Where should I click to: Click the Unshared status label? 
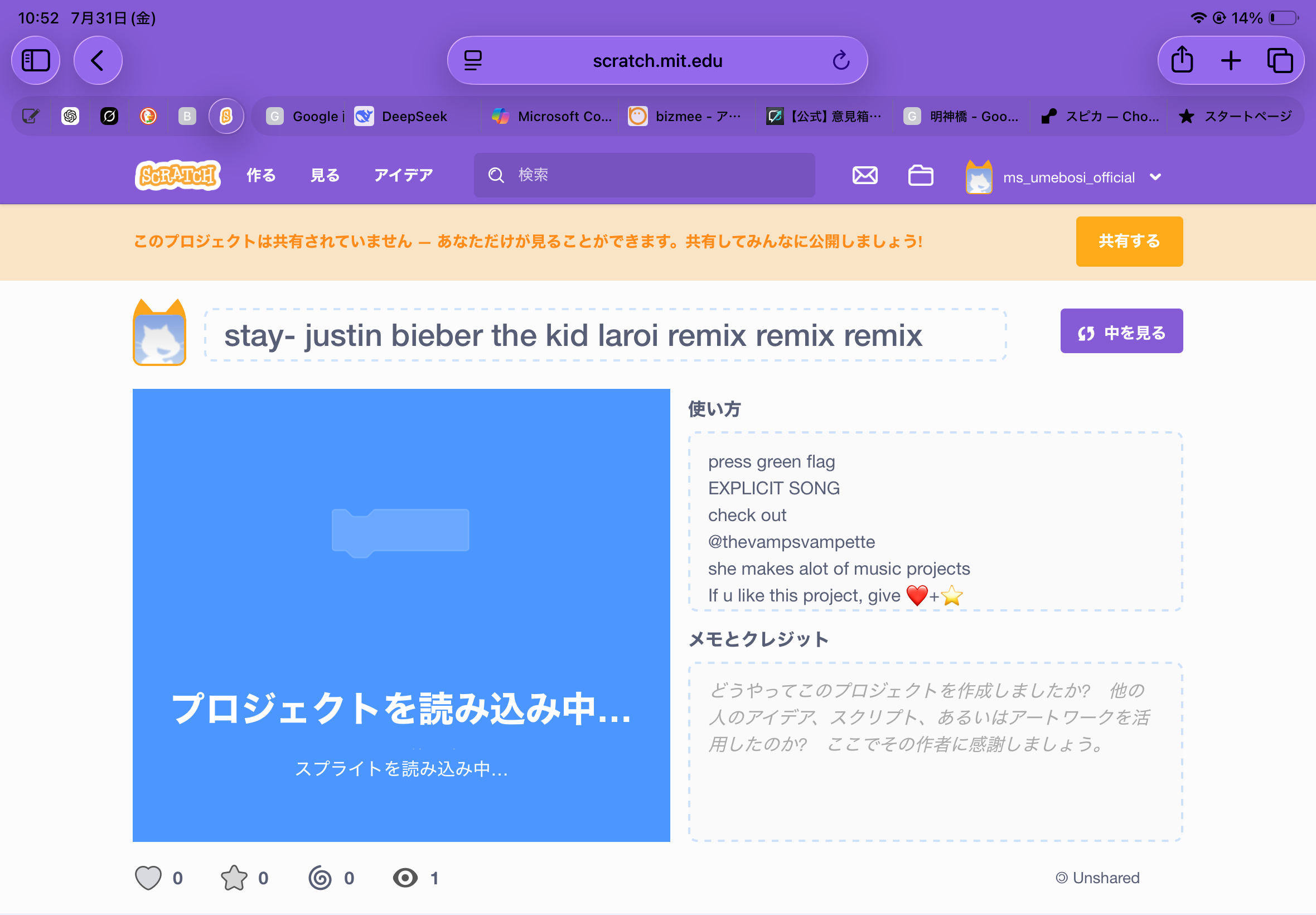[x=1099, y=878]
